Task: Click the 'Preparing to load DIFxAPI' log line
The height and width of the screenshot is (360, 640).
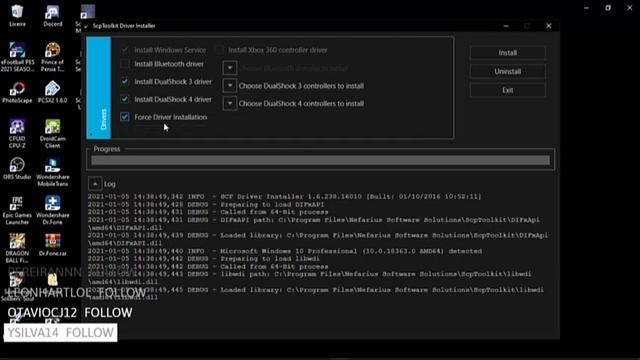Action: click(x=206, y=204)
